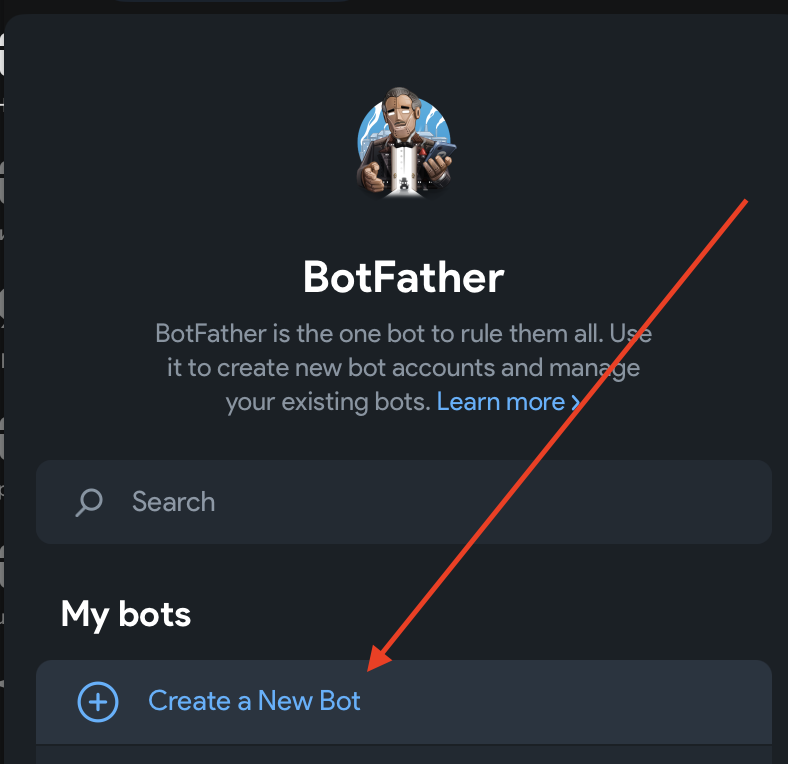788x764 pixels.
Task: Click the row beneath Create a New Bot
Action: (x=403, y=755)
